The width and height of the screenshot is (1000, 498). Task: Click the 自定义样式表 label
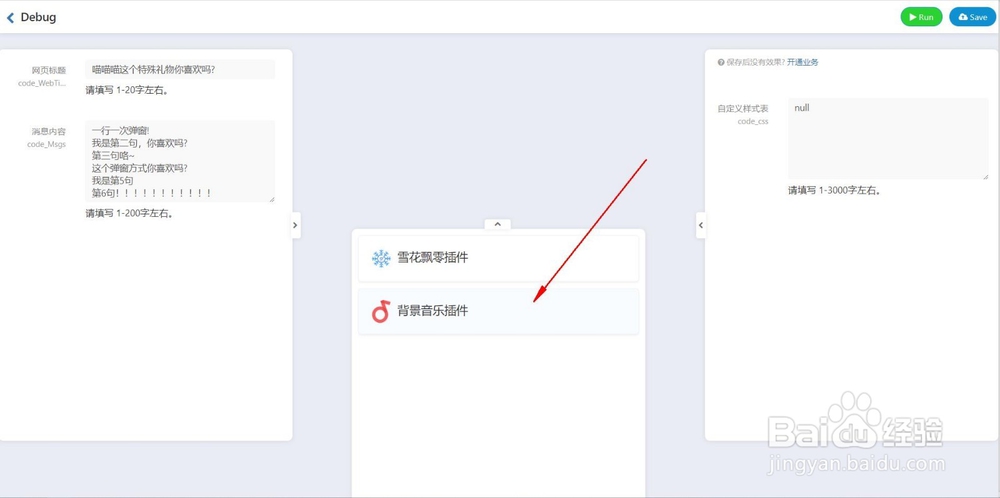click(743, 108)
